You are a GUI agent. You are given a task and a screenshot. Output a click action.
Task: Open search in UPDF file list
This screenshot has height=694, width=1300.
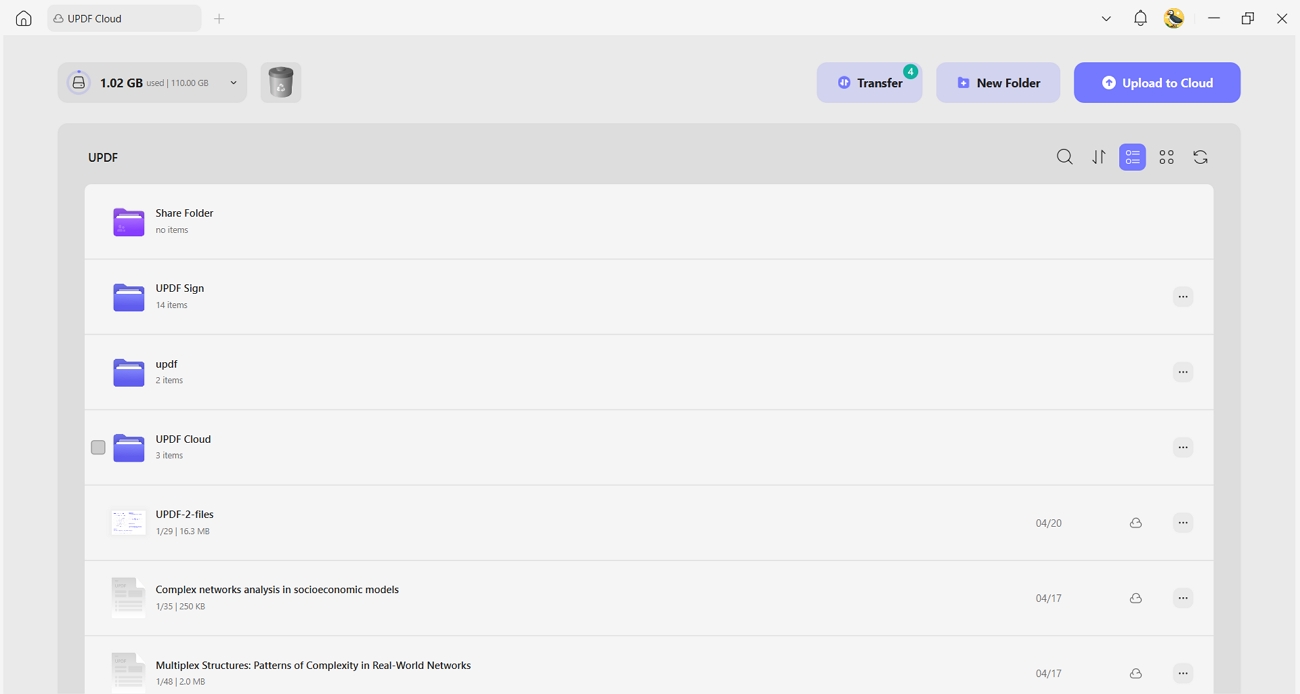pyautogui.click(x=1065, y=157)
